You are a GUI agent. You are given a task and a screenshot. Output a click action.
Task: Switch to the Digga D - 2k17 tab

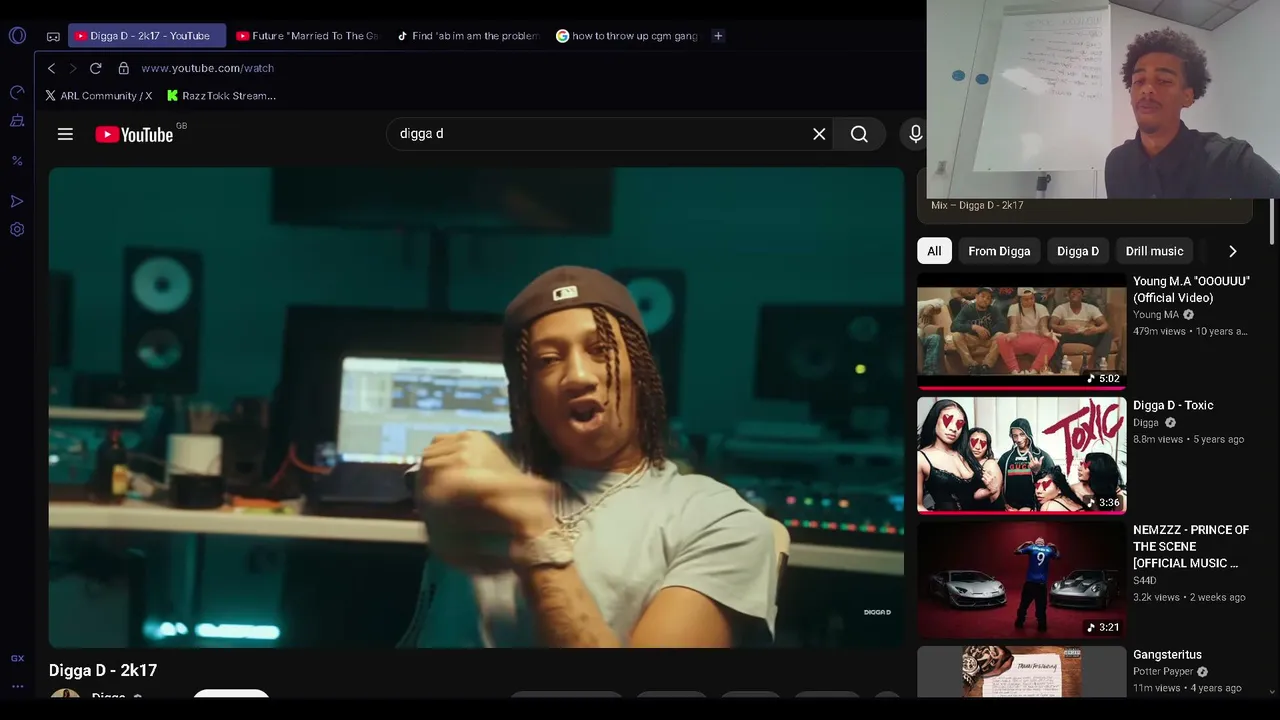tap(147, 36)
